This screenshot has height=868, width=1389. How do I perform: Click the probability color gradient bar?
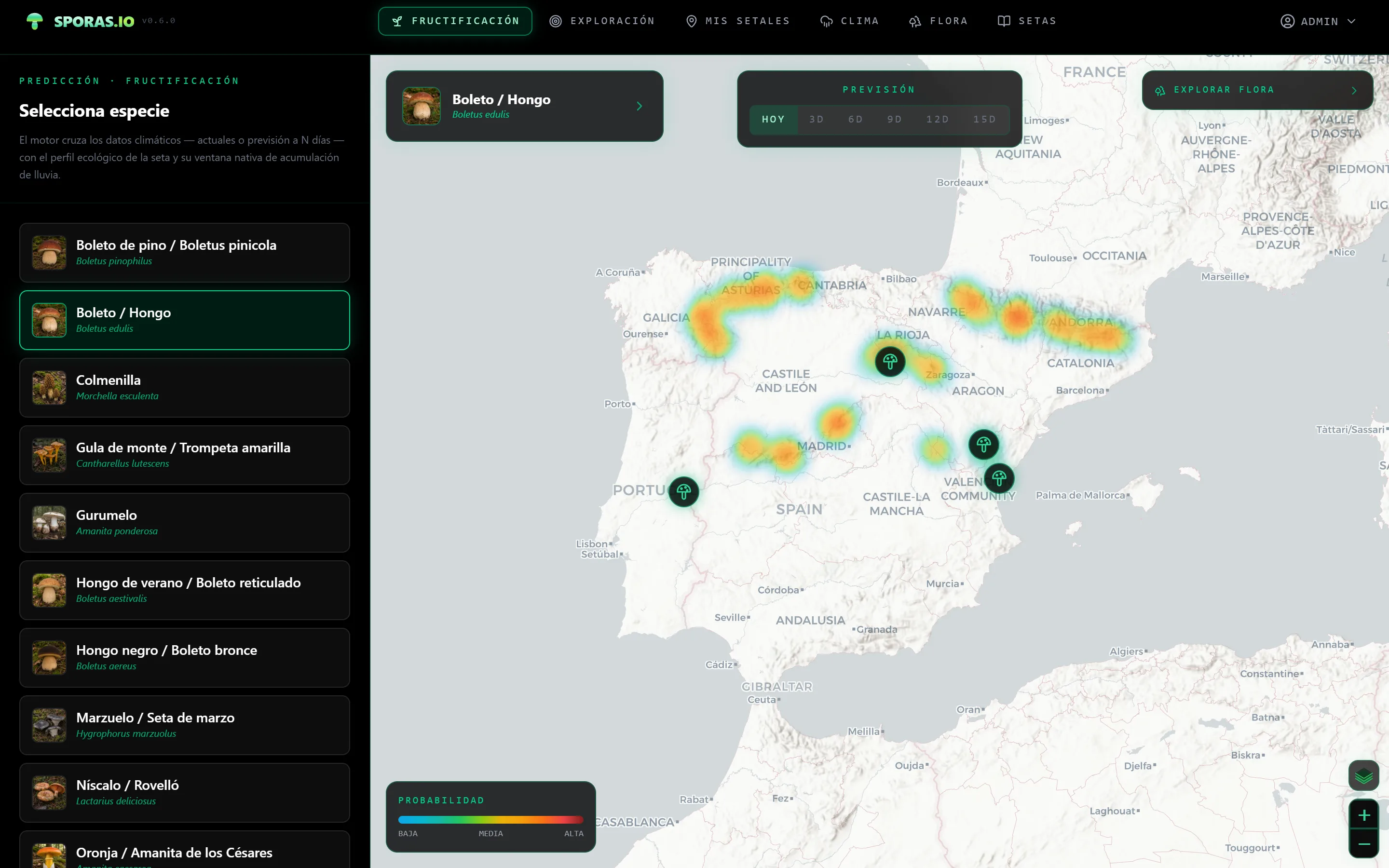(x=491, y=820)
